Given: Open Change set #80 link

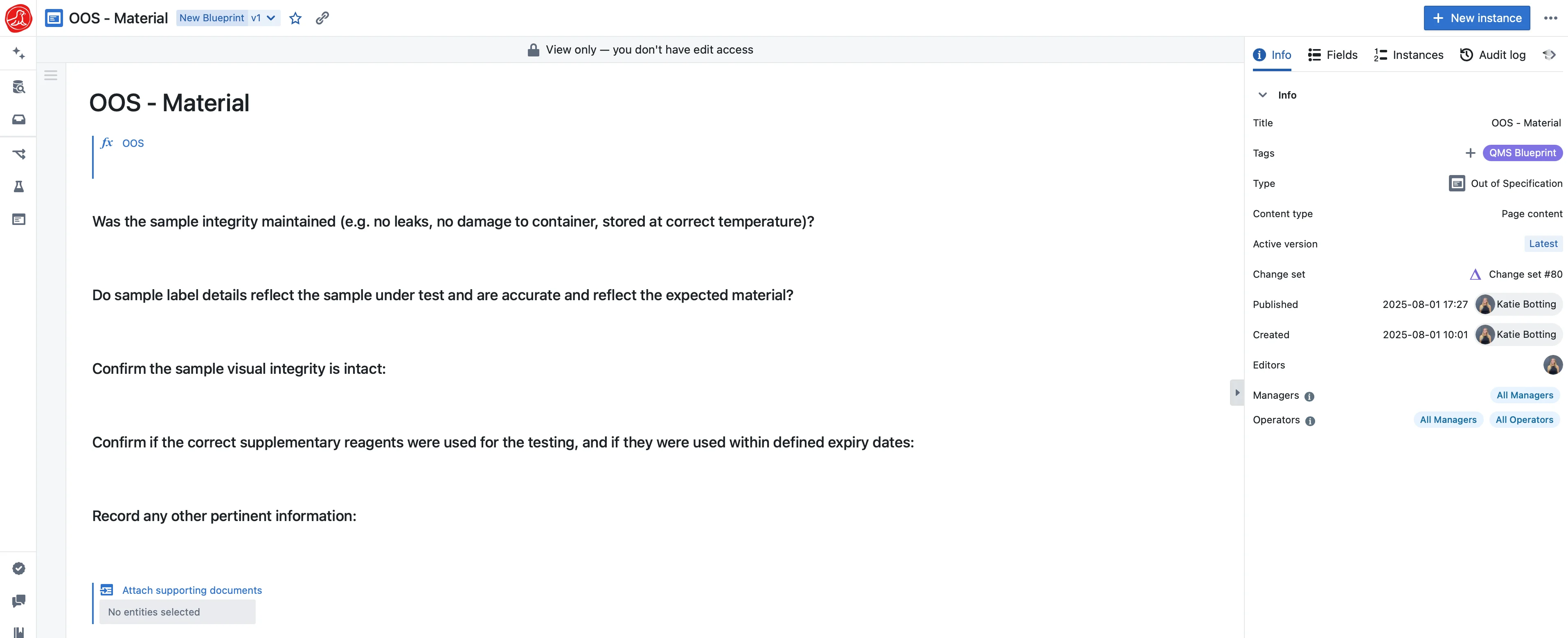Looking at the screenshot, I should [1516, 274].
